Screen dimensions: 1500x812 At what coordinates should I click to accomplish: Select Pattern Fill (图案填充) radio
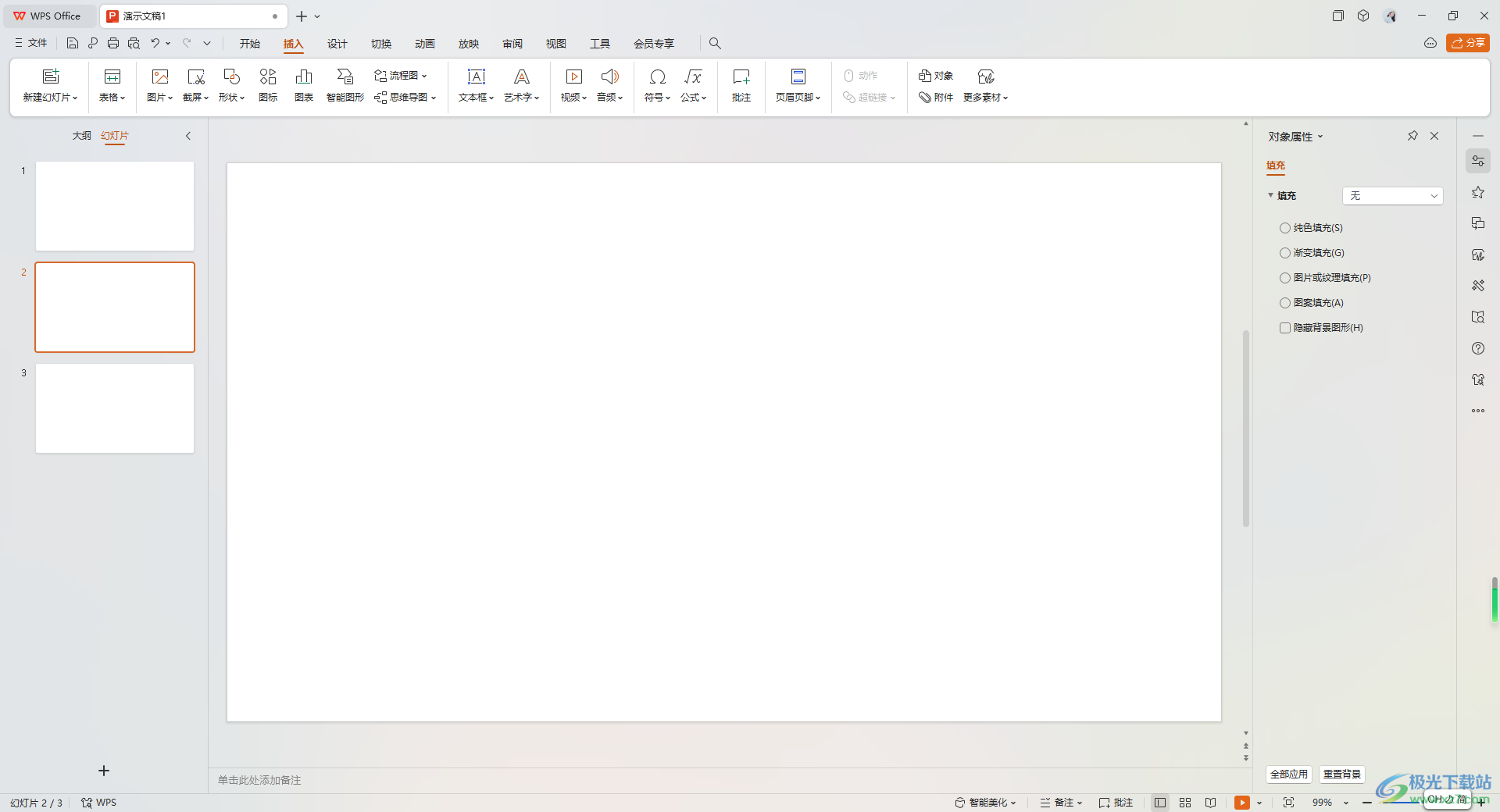pos(1285,303)
